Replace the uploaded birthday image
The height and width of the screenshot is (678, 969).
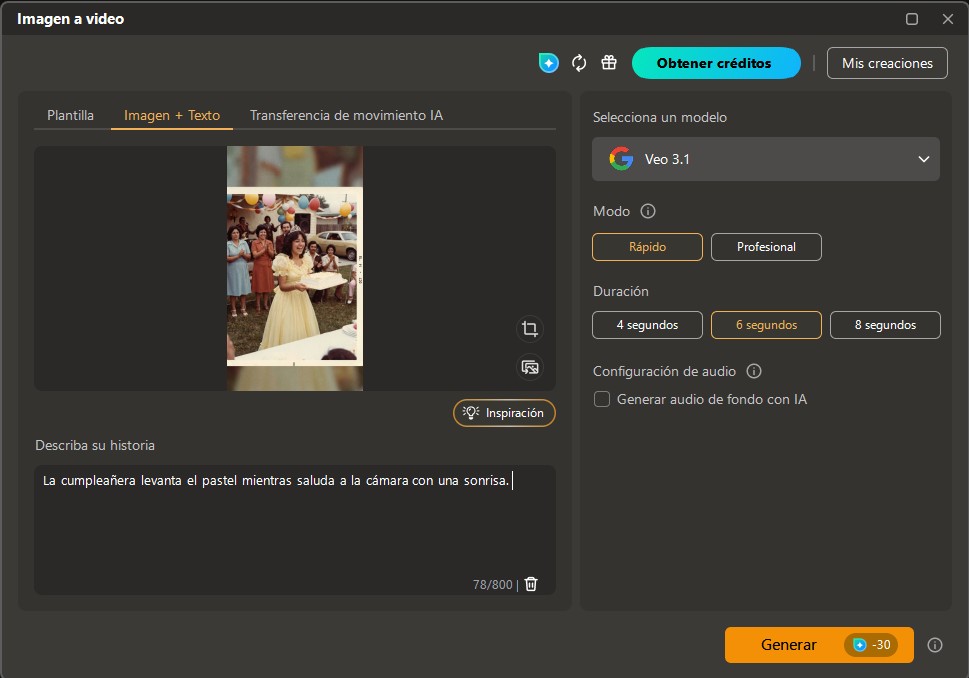(x=530, y=367)
